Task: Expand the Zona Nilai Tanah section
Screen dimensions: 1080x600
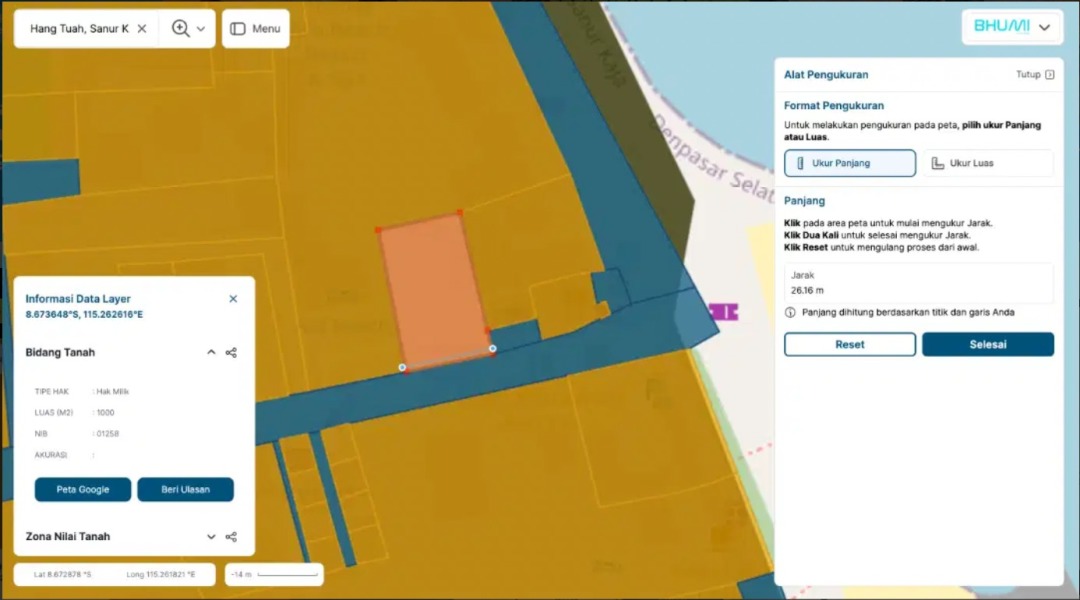Action: [211, 537]
